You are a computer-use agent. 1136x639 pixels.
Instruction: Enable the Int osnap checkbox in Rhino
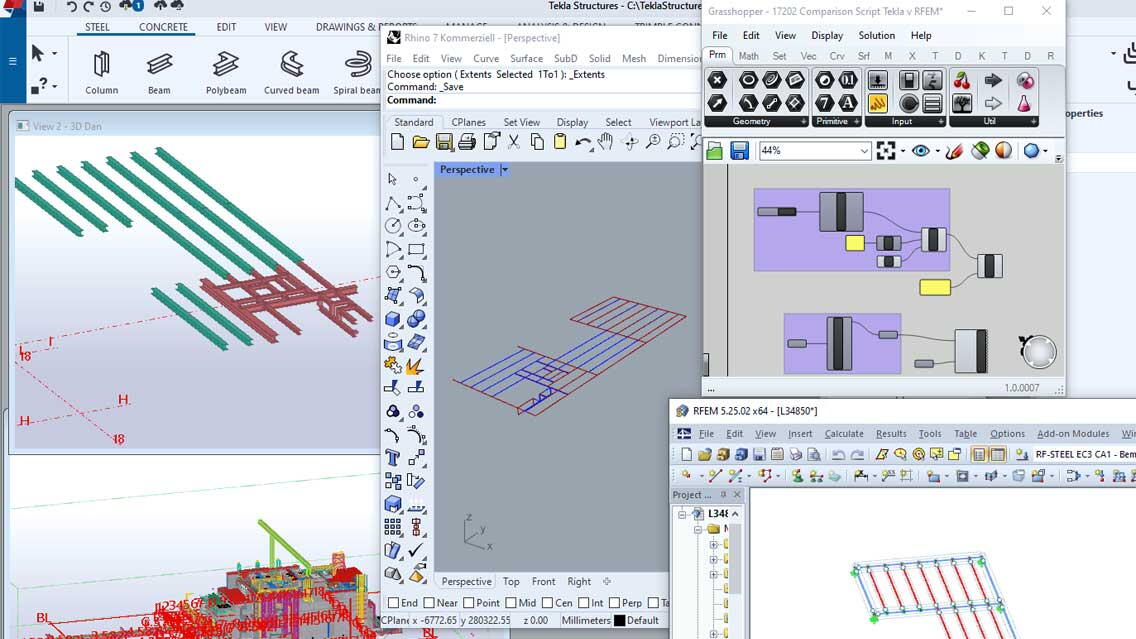coord(583,603)
